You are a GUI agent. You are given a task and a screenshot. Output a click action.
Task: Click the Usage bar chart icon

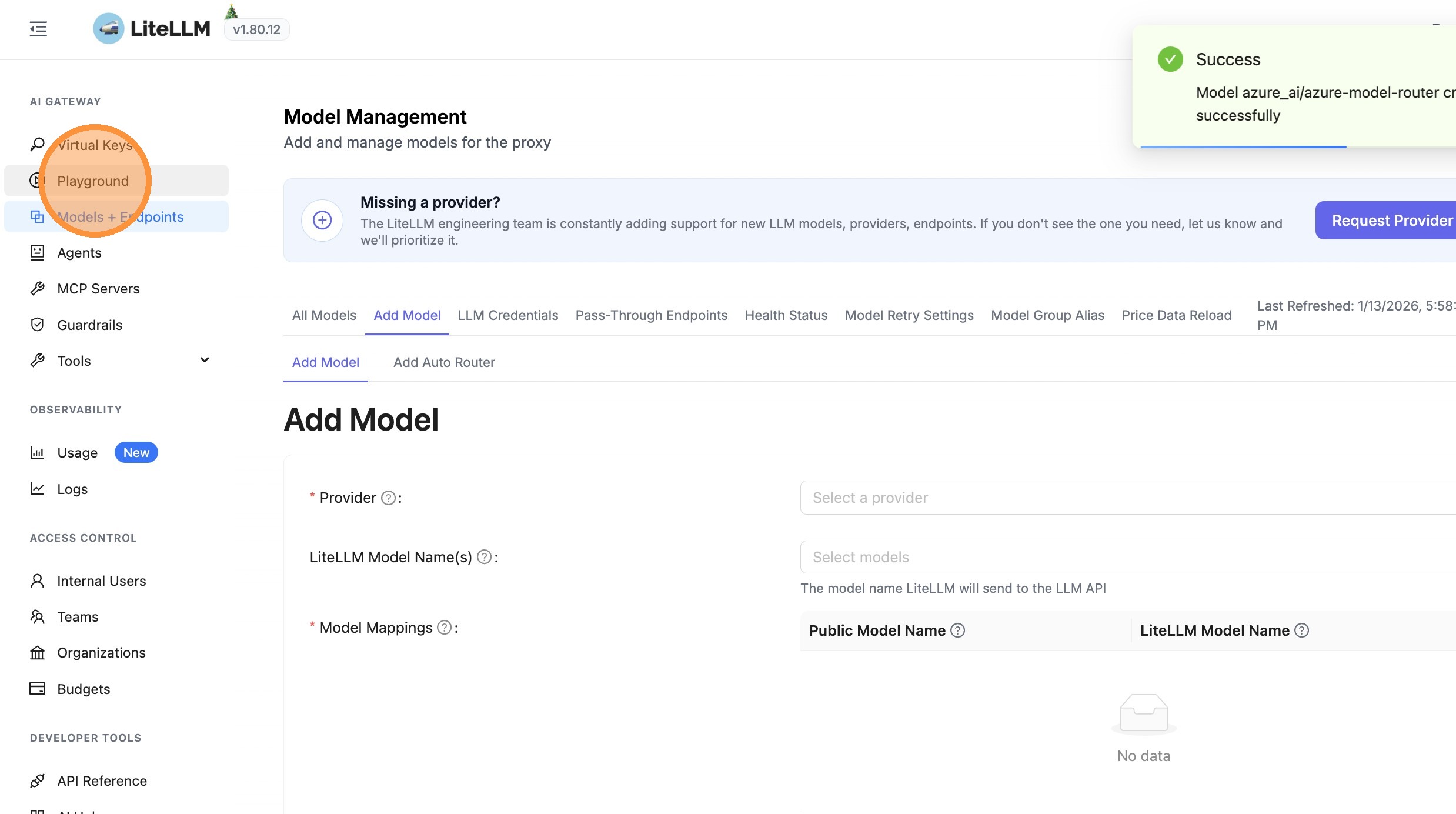[x=37, y=453]
